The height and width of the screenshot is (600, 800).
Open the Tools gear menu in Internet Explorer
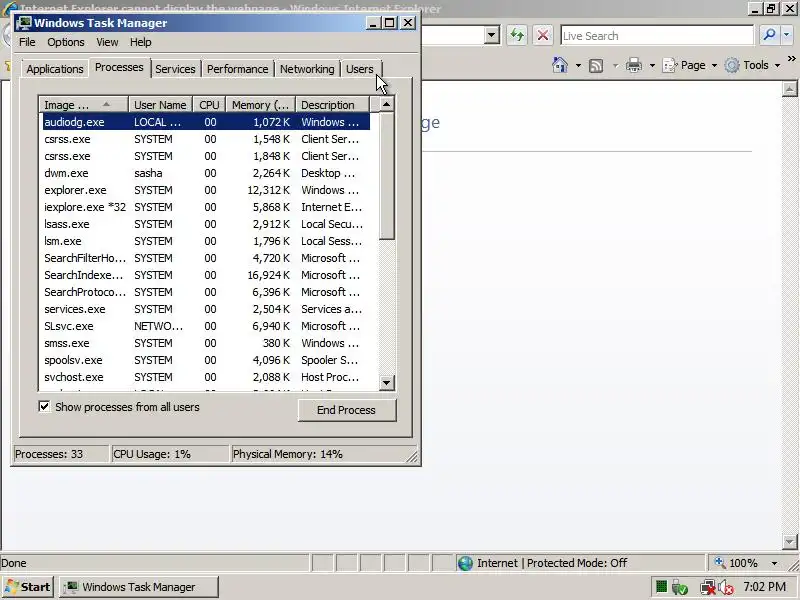click(732, 65)
